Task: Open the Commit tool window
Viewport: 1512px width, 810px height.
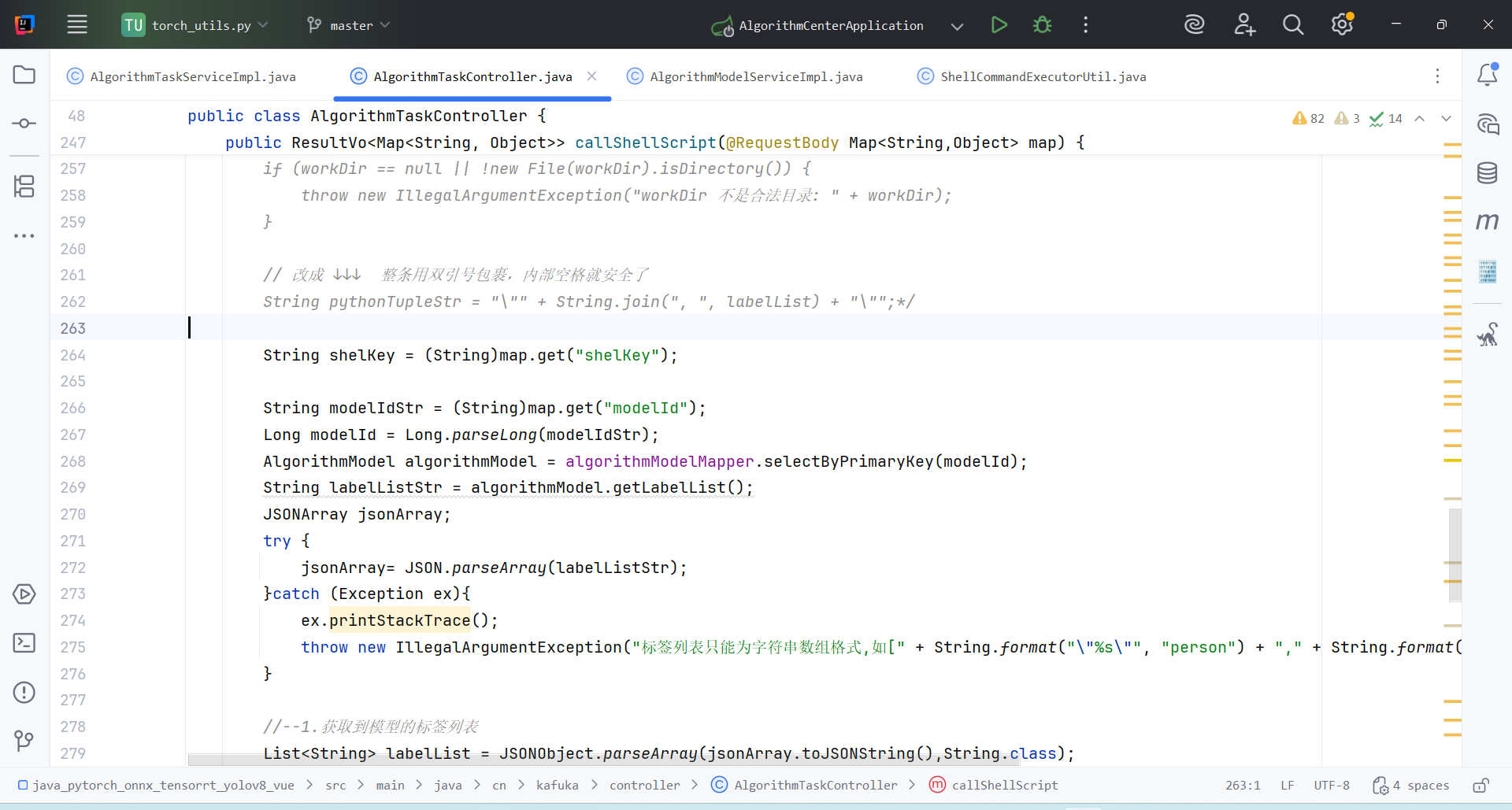Action: click(x=24, y=124)
